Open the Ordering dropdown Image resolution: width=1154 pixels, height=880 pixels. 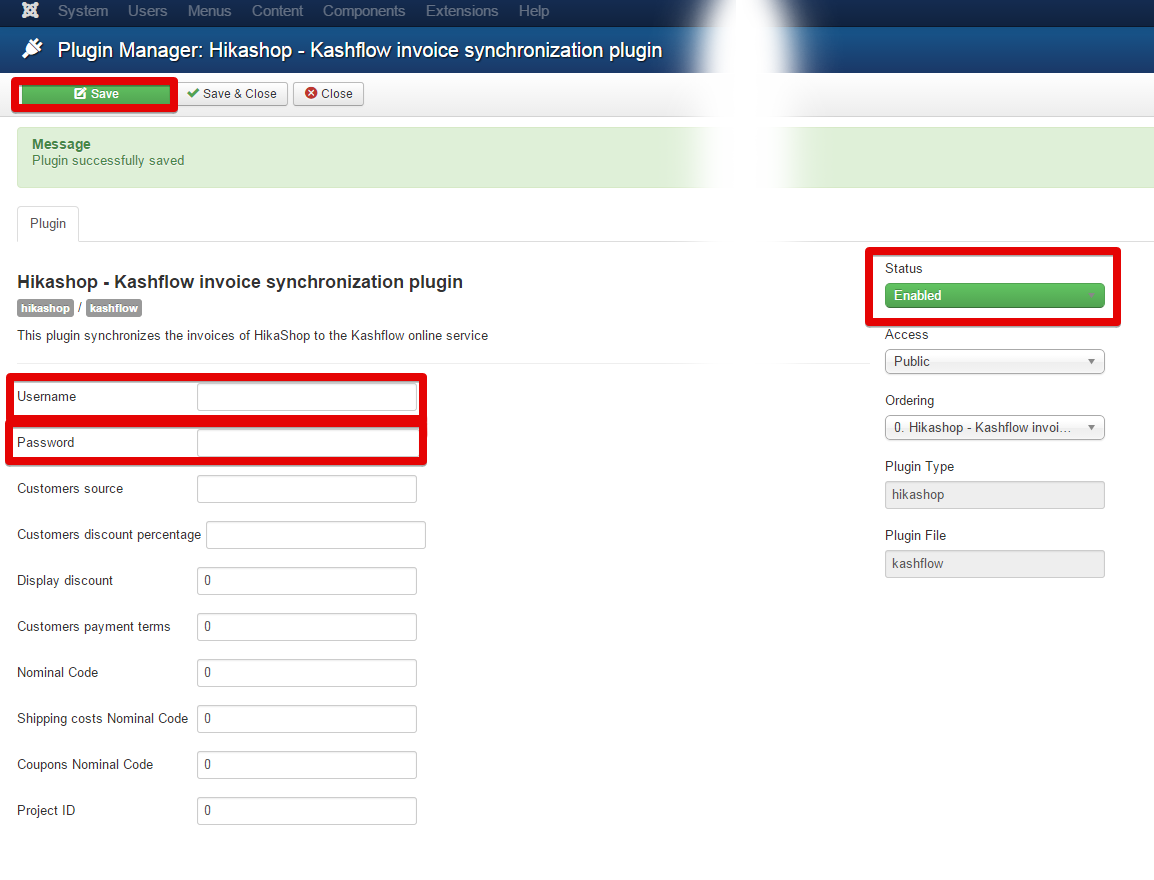994,428
